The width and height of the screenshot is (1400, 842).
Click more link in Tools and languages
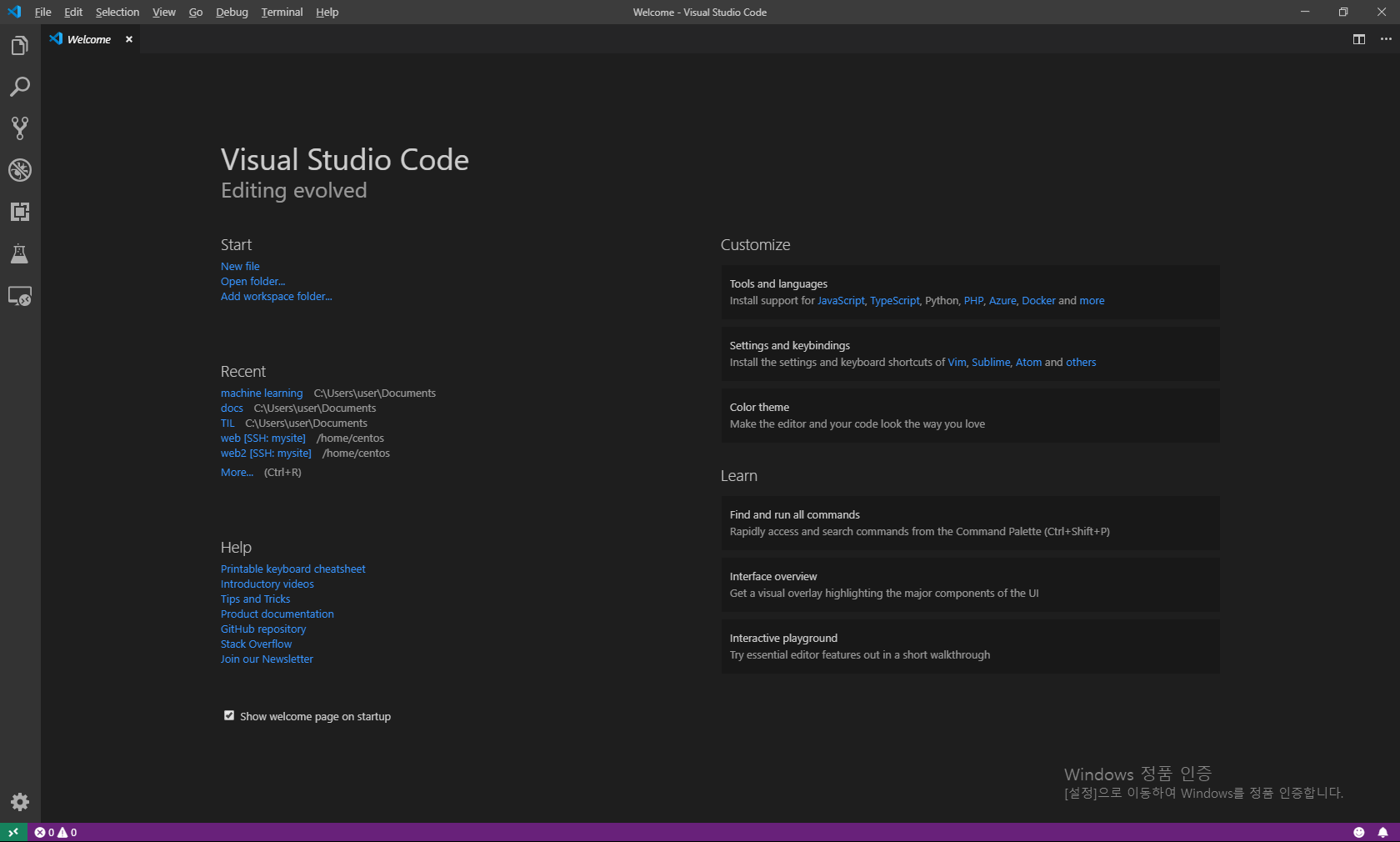(1092, 300)
